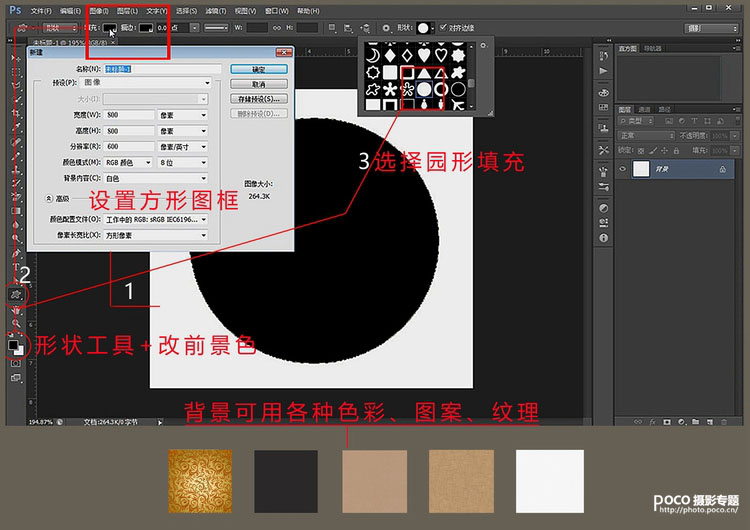Select the Rectangular Marquee tool

16,72
